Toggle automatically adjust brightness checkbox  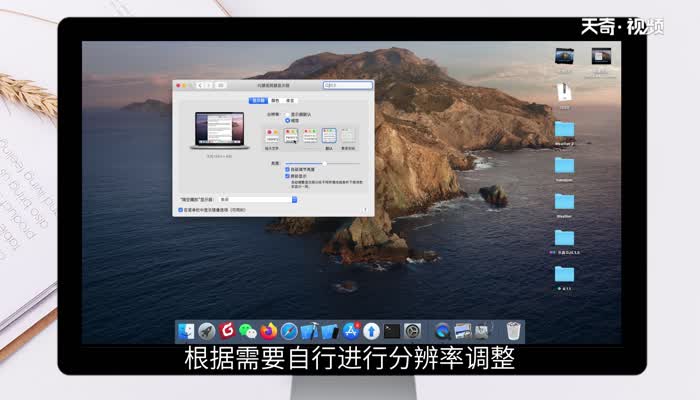288,170
